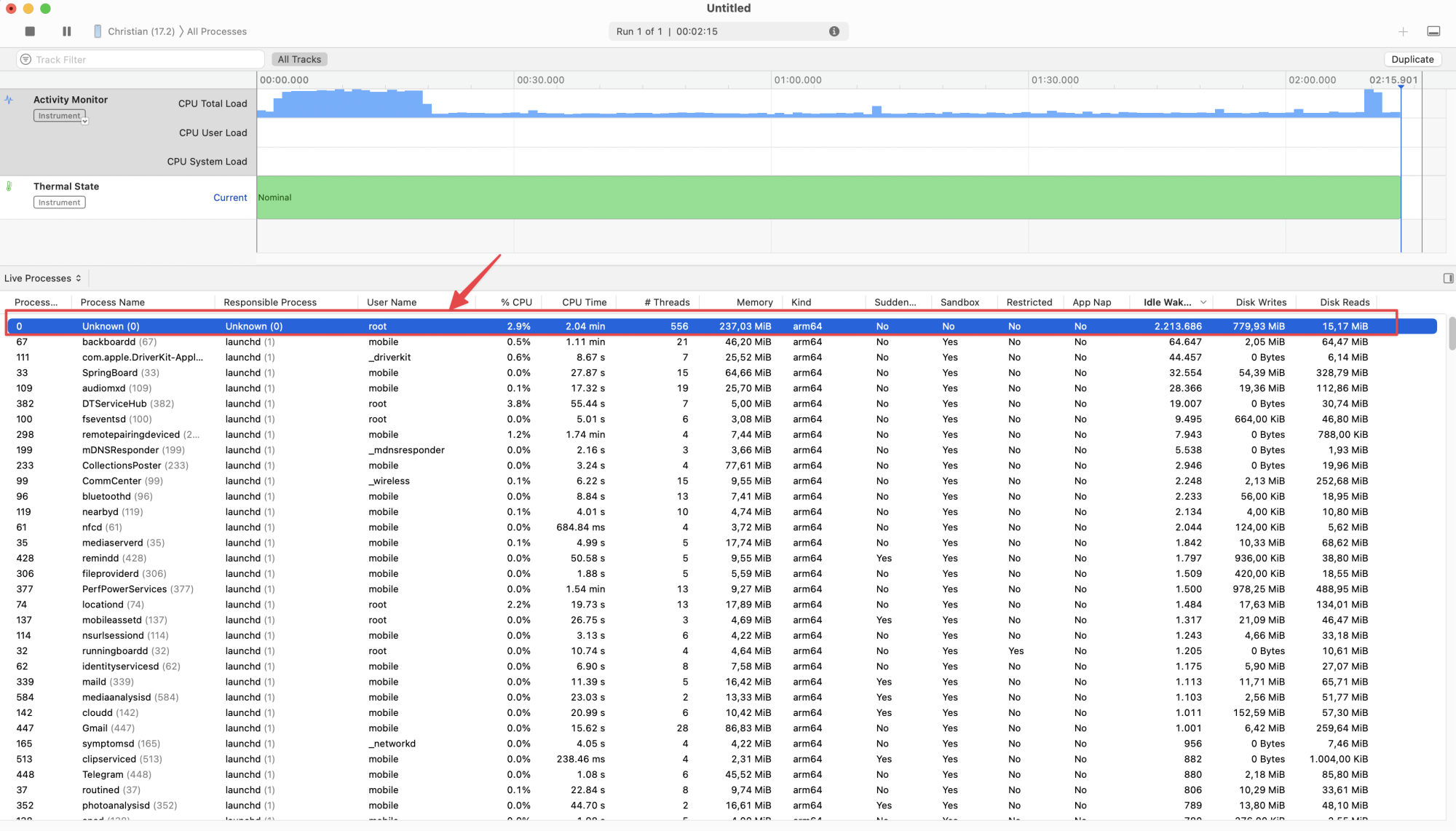Sort table by % CPU column header
Image resolution: width=1456 pixels, height=831 pixels.
pyautogui.click(x=516, y=302)
